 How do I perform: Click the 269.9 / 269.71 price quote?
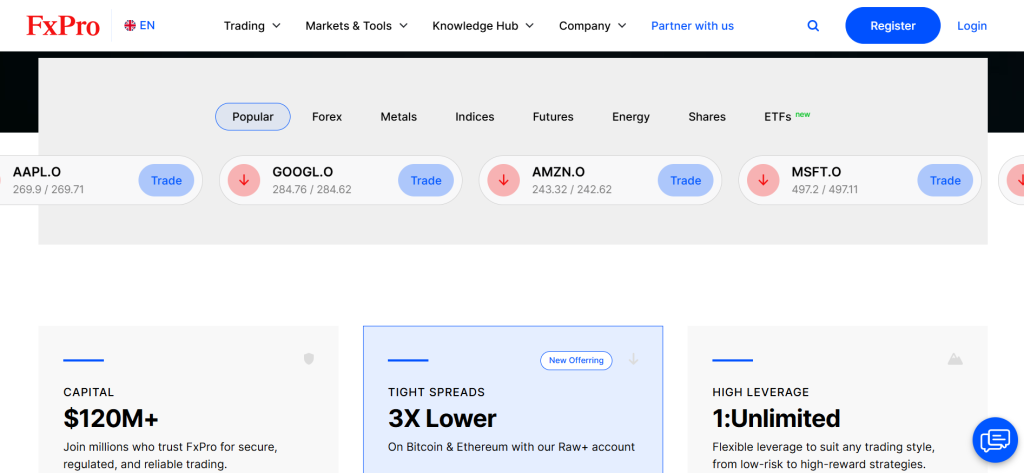[48, 189]
